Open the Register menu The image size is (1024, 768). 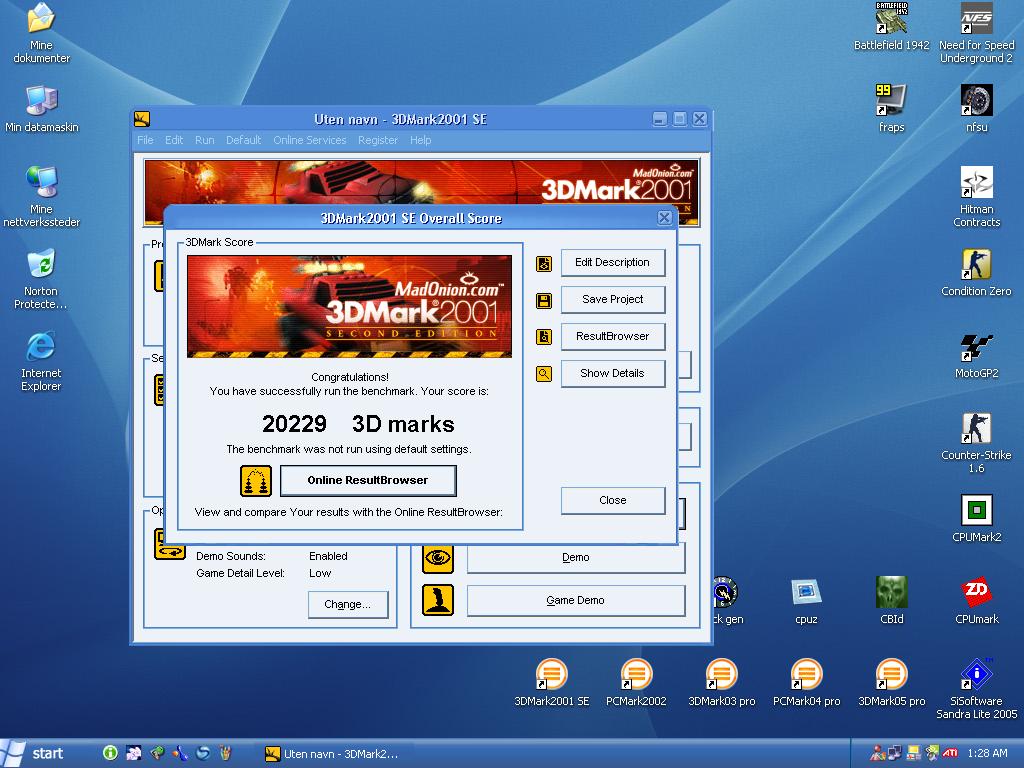tap(377, 140)
